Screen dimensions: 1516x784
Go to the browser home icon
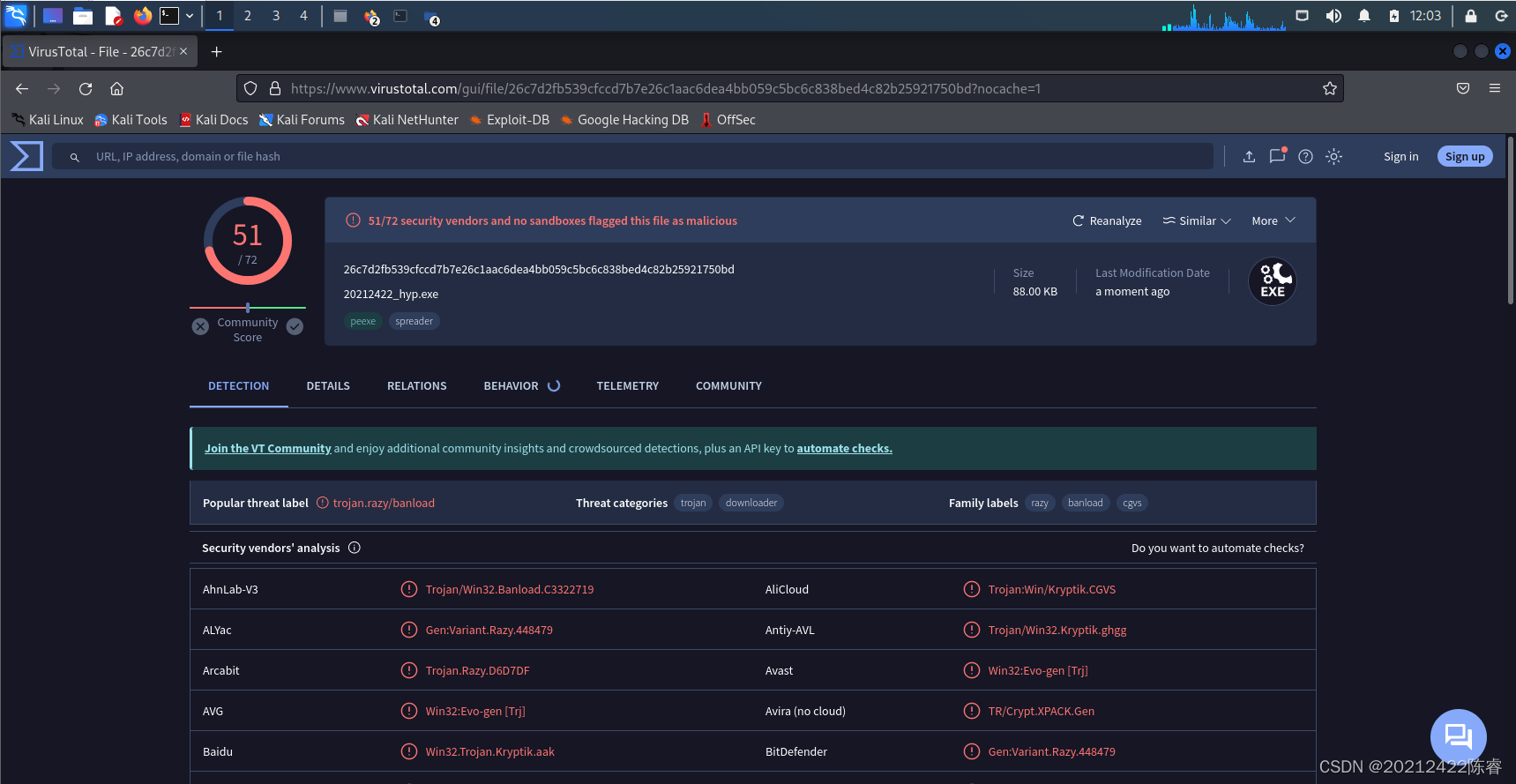tap(116, 88)
